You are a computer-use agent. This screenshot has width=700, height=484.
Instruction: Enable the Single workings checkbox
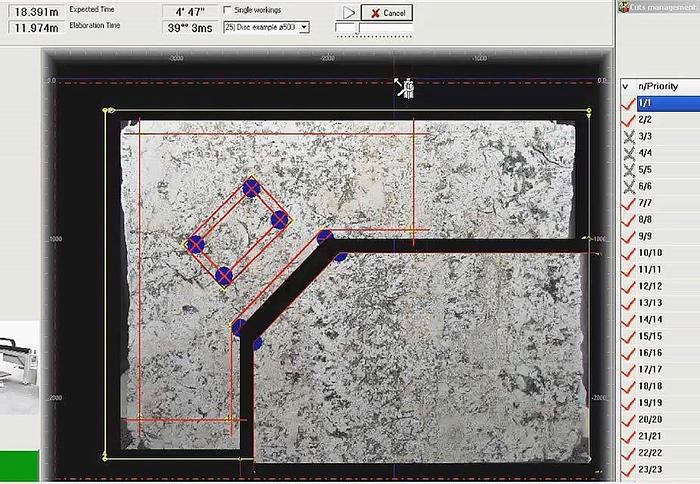tap(227, 10)
